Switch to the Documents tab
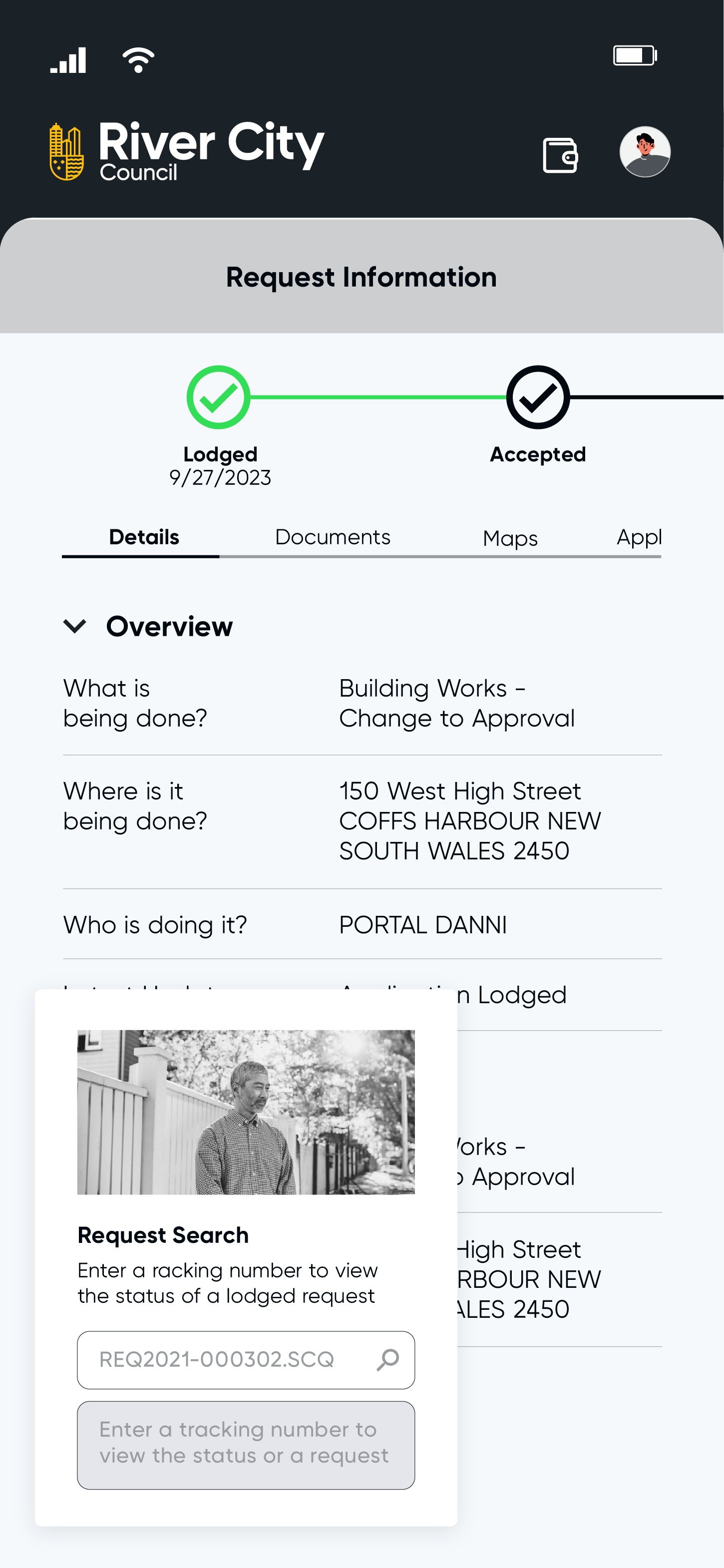 point(332,537)
